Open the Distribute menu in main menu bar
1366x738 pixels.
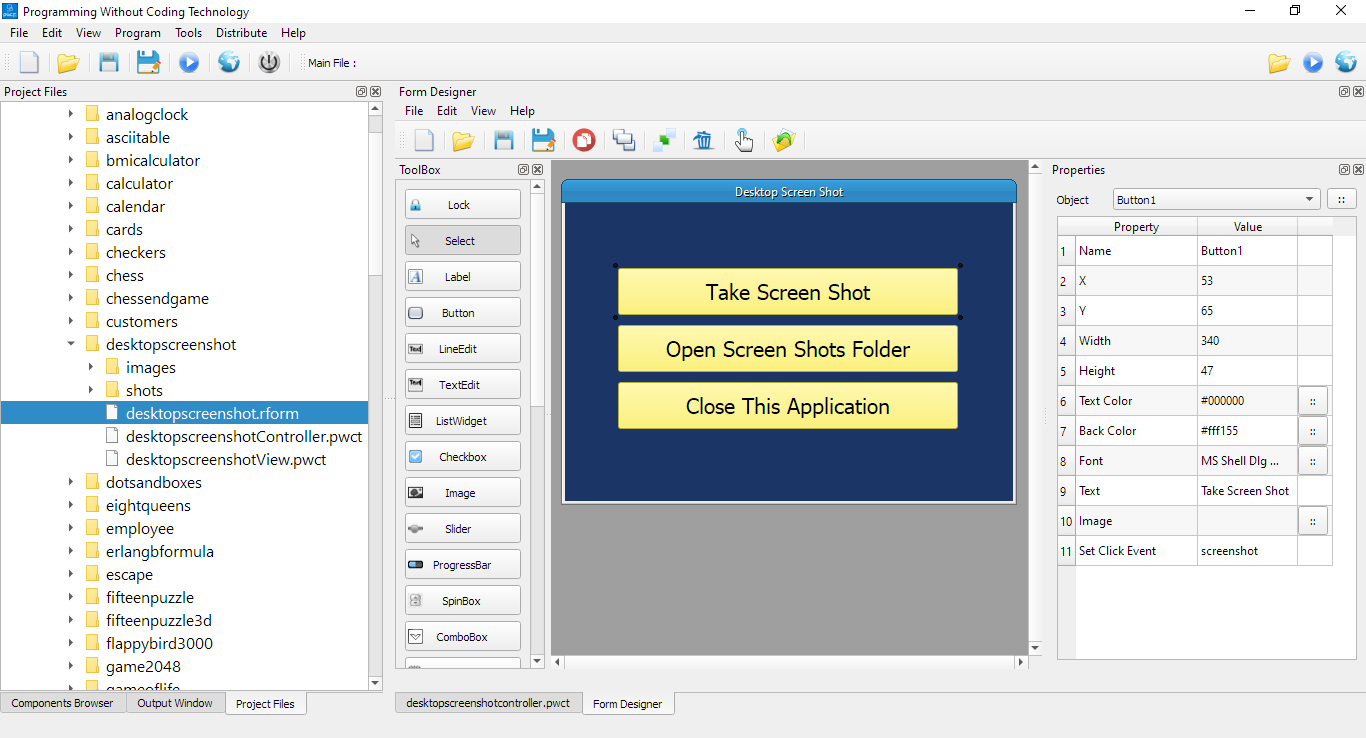click(241, 33)
